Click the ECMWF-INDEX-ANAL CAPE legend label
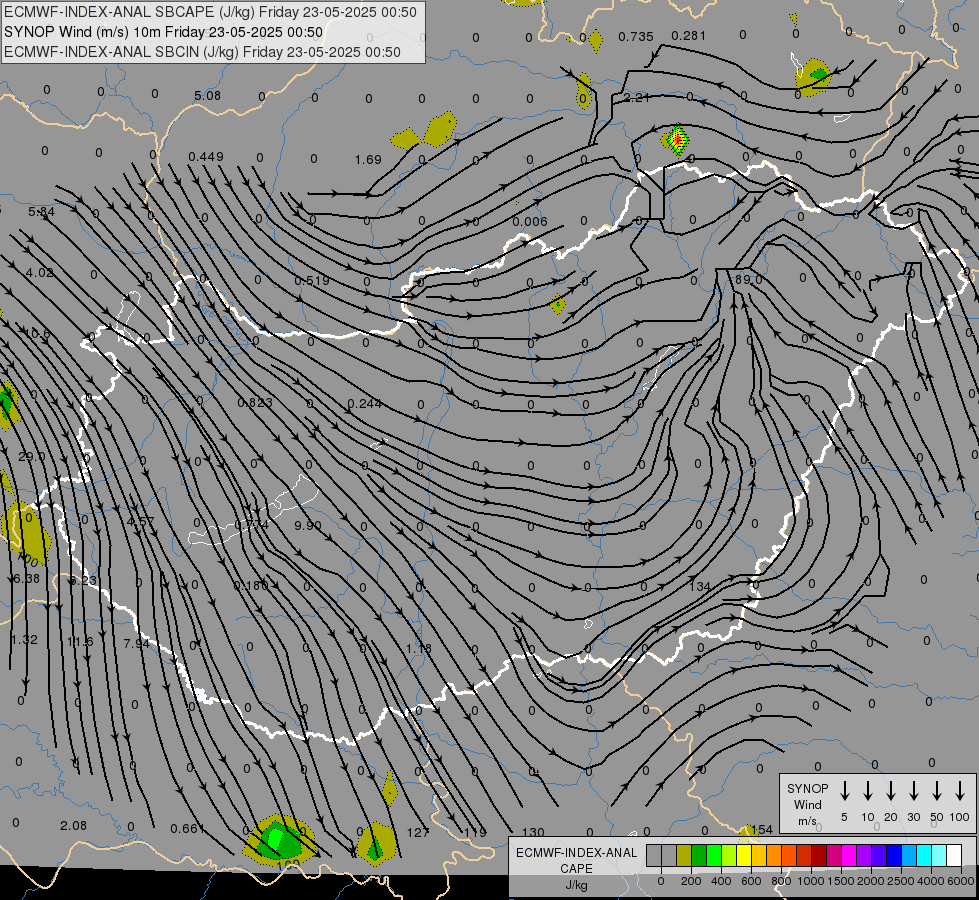This screenshot has width=979, height=900. 576,860
